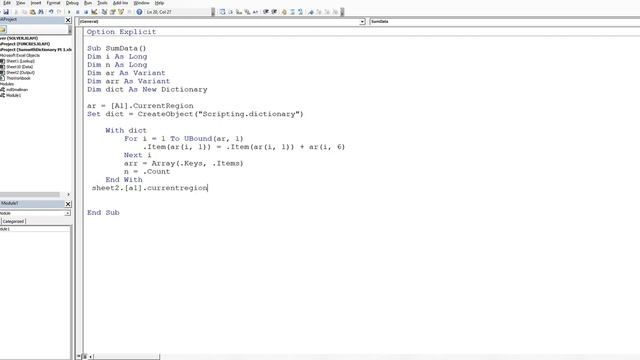The height and width of the screenshot is (360, 640).
Task: Click the Reset stop icon
Action: [x=86, y=12]
